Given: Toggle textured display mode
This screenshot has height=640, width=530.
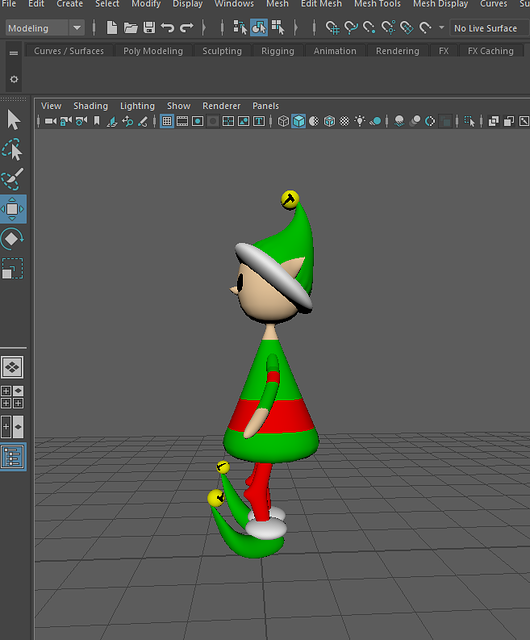Looking at the screenshot, I should [x=345, y=121].
